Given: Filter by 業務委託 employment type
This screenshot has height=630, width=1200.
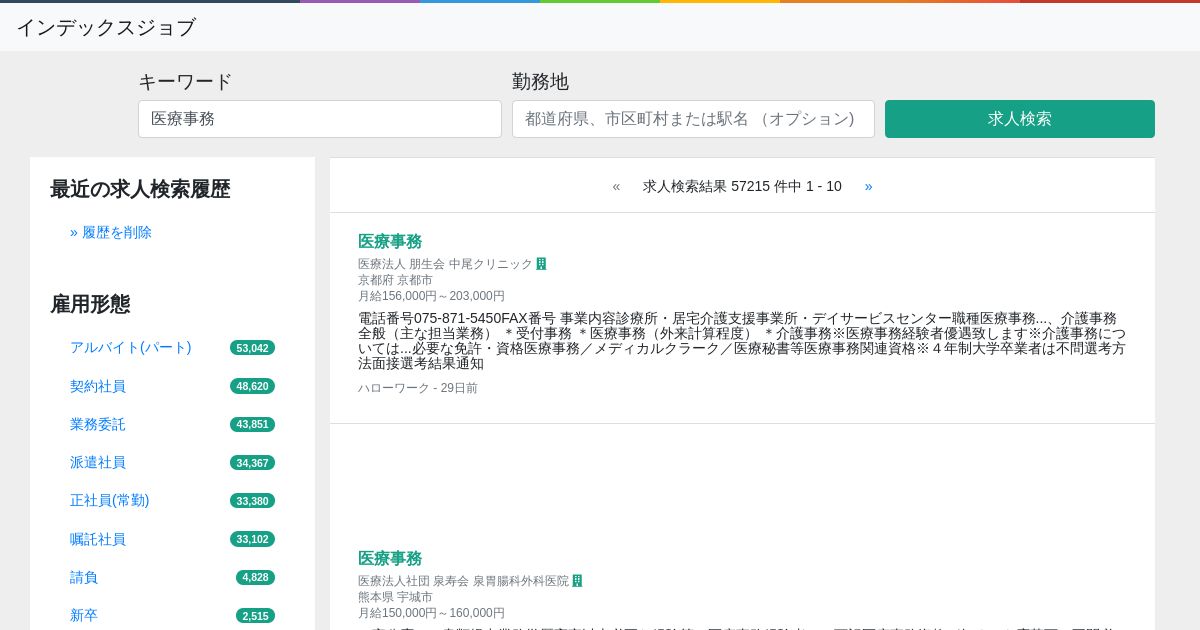Looking at the screenshot, I should 98,424.
